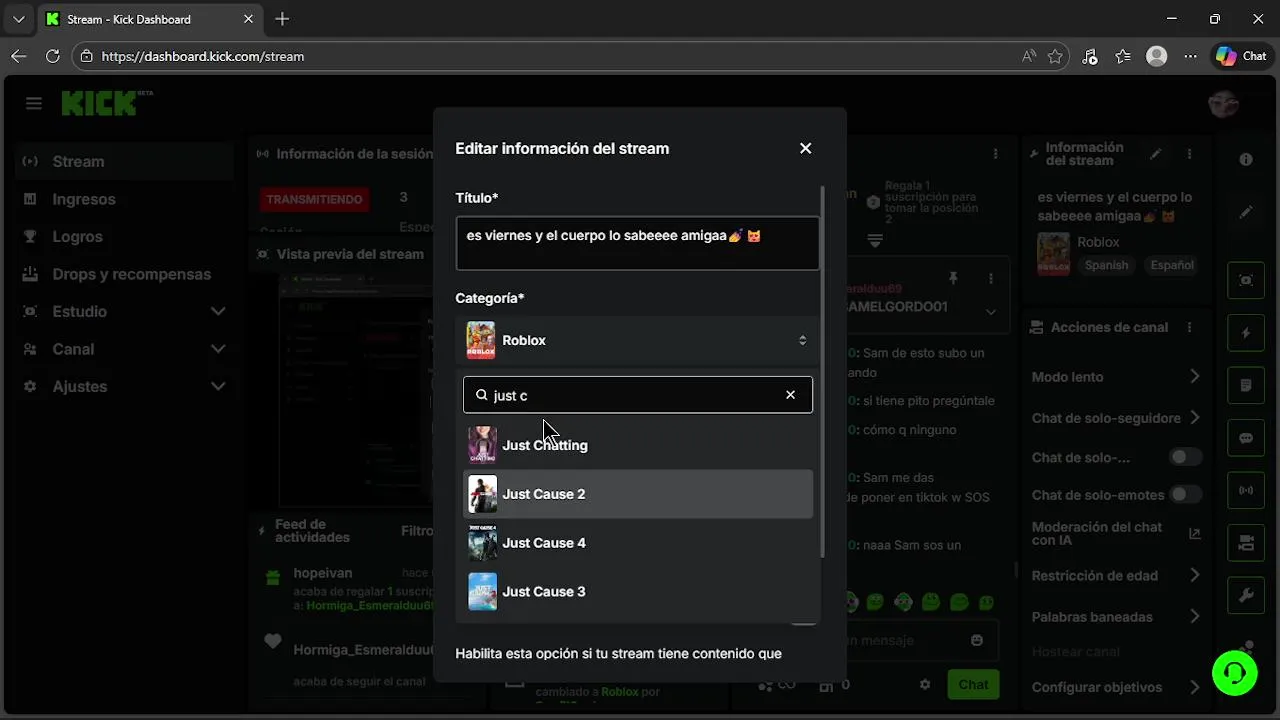This screenshot has width=1280, height=720.
Task: Click the Spanish tag
Action: 1106,266
